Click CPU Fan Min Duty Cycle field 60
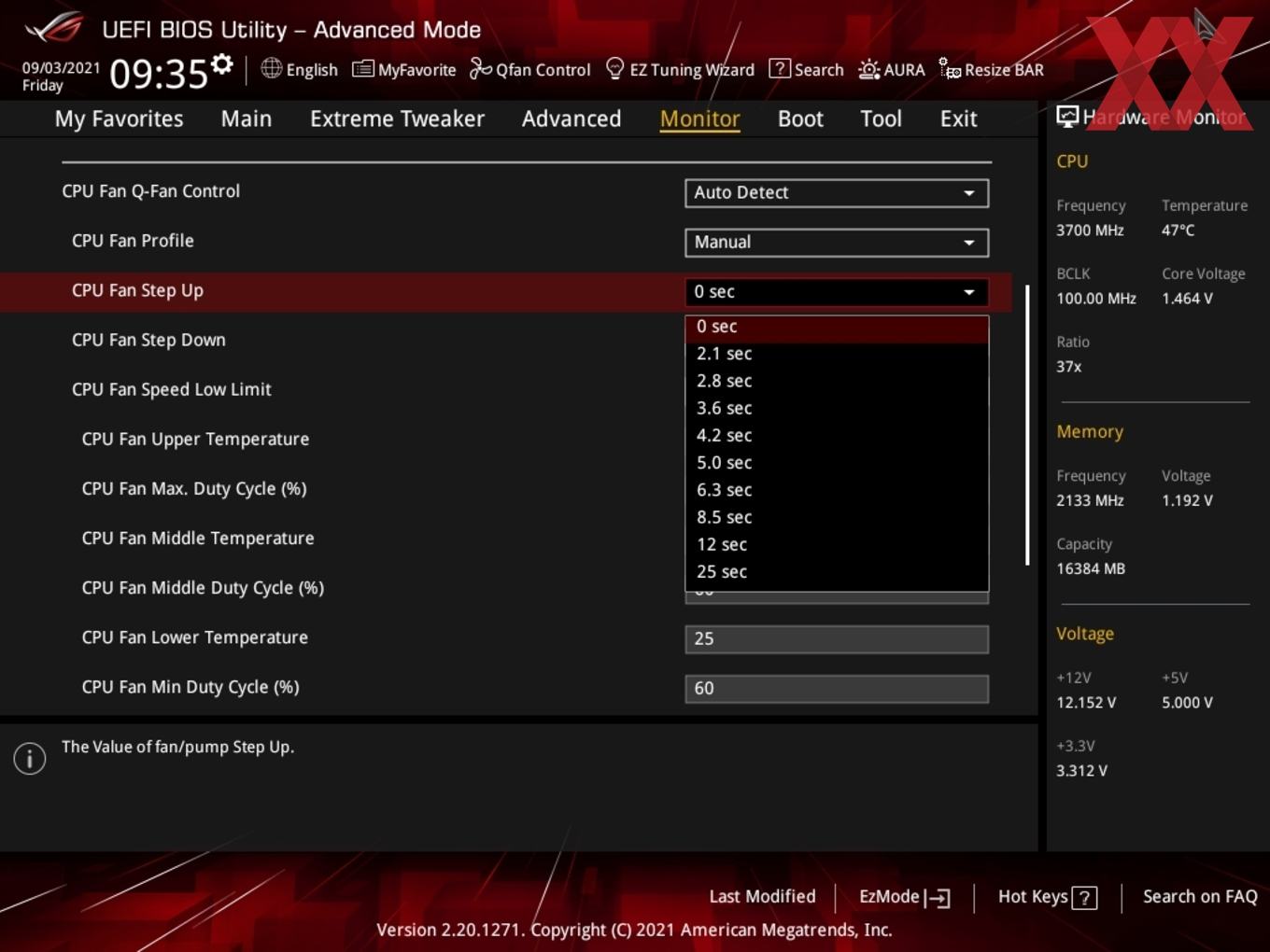1270x952 pixels. pos(837,688)
